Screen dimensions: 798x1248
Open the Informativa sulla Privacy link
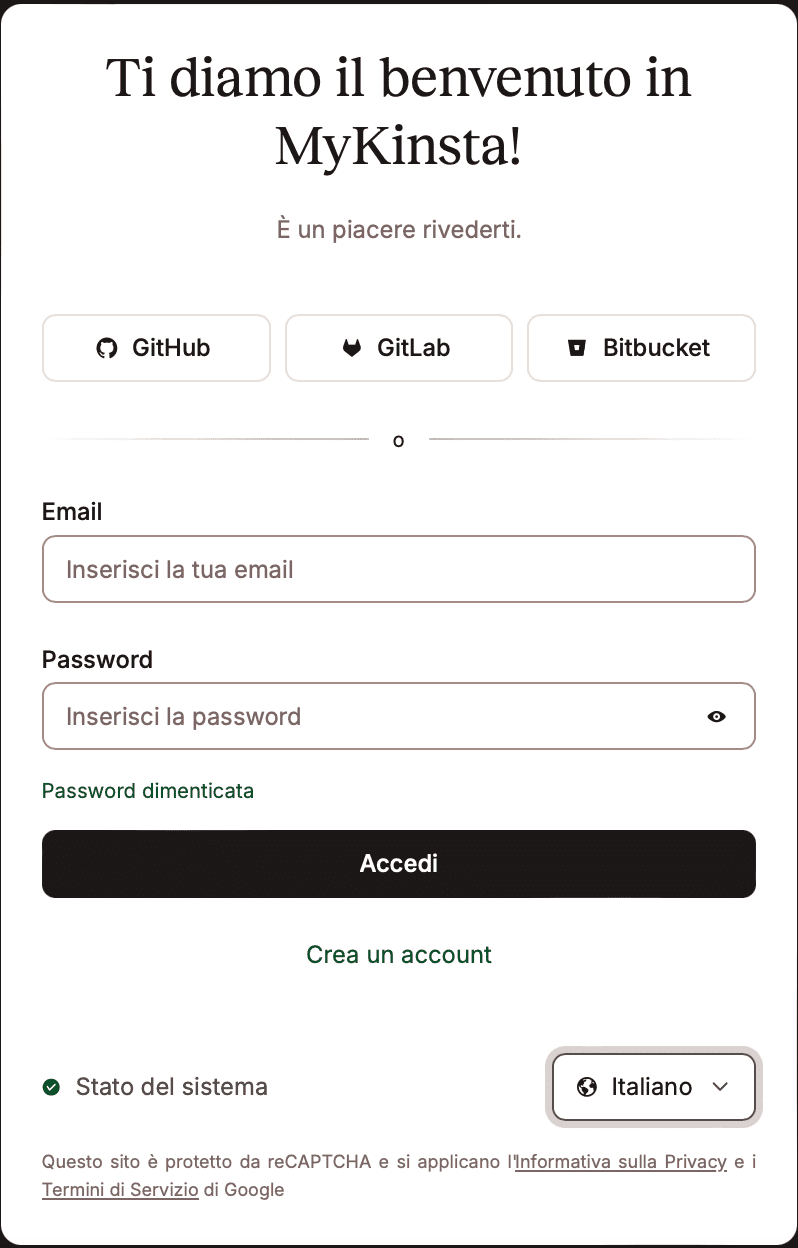coord(620,1162)
